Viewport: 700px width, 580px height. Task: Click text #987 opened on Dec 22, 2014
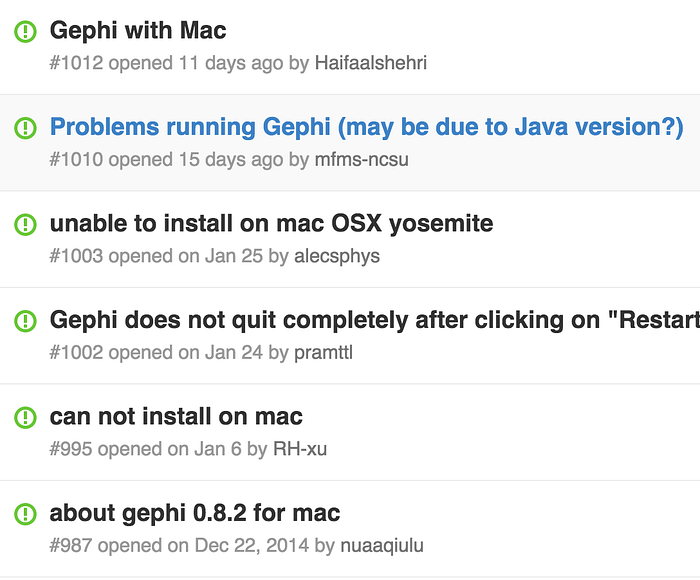[x=179, y=546]
